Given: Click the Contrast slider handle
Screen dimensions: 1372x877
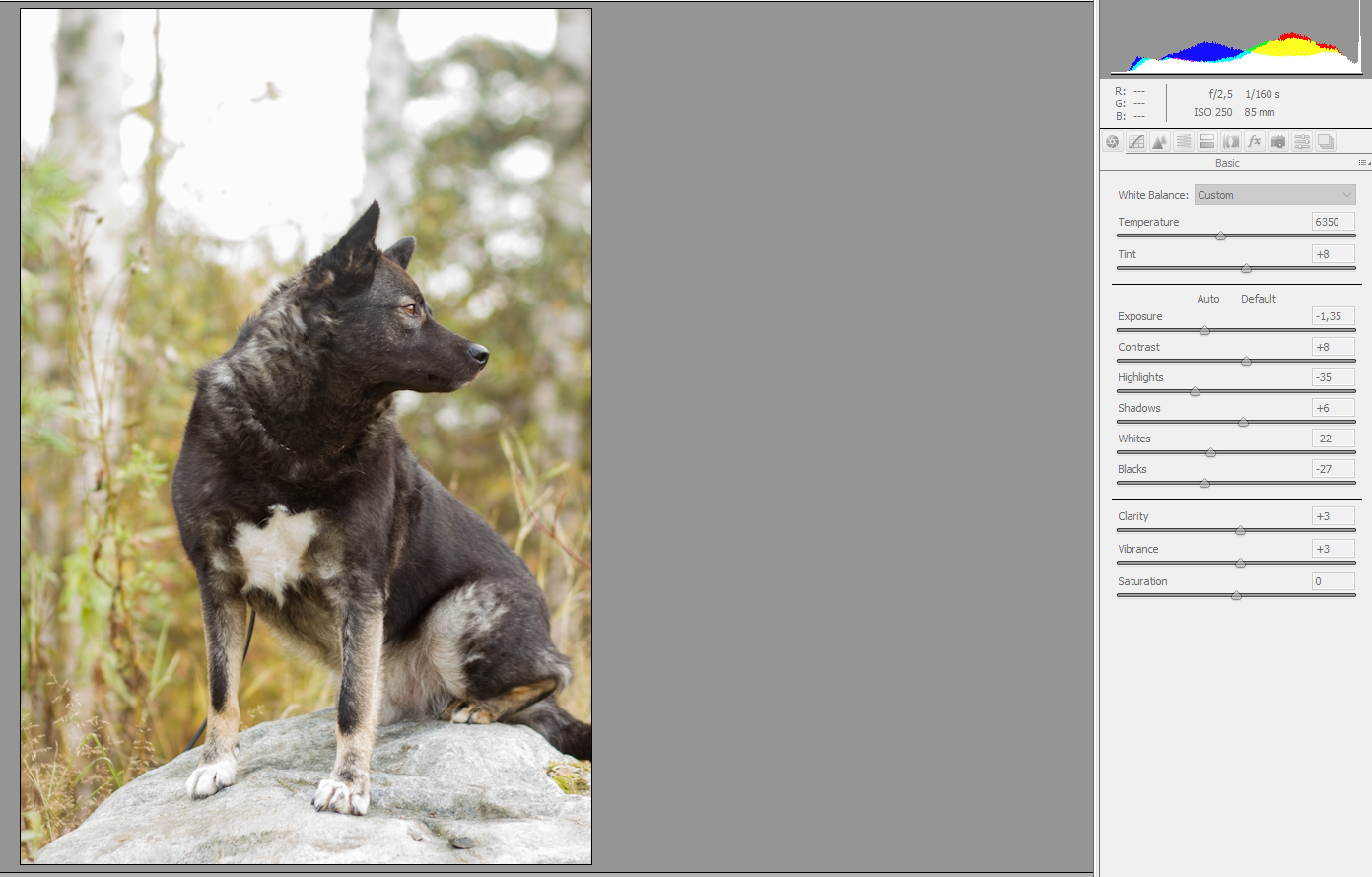Looking at the screenshot, I should (x=1246, y=362).
